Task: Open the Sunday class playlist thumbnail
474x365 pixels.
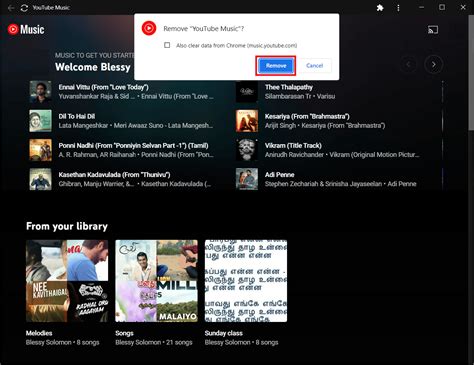Action: click(x=246, y=281)
